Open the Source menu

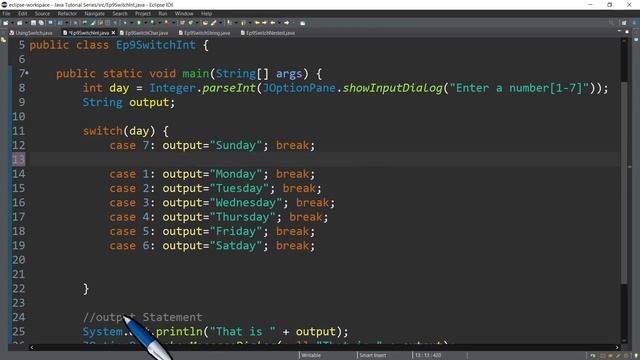pos(42,13)
